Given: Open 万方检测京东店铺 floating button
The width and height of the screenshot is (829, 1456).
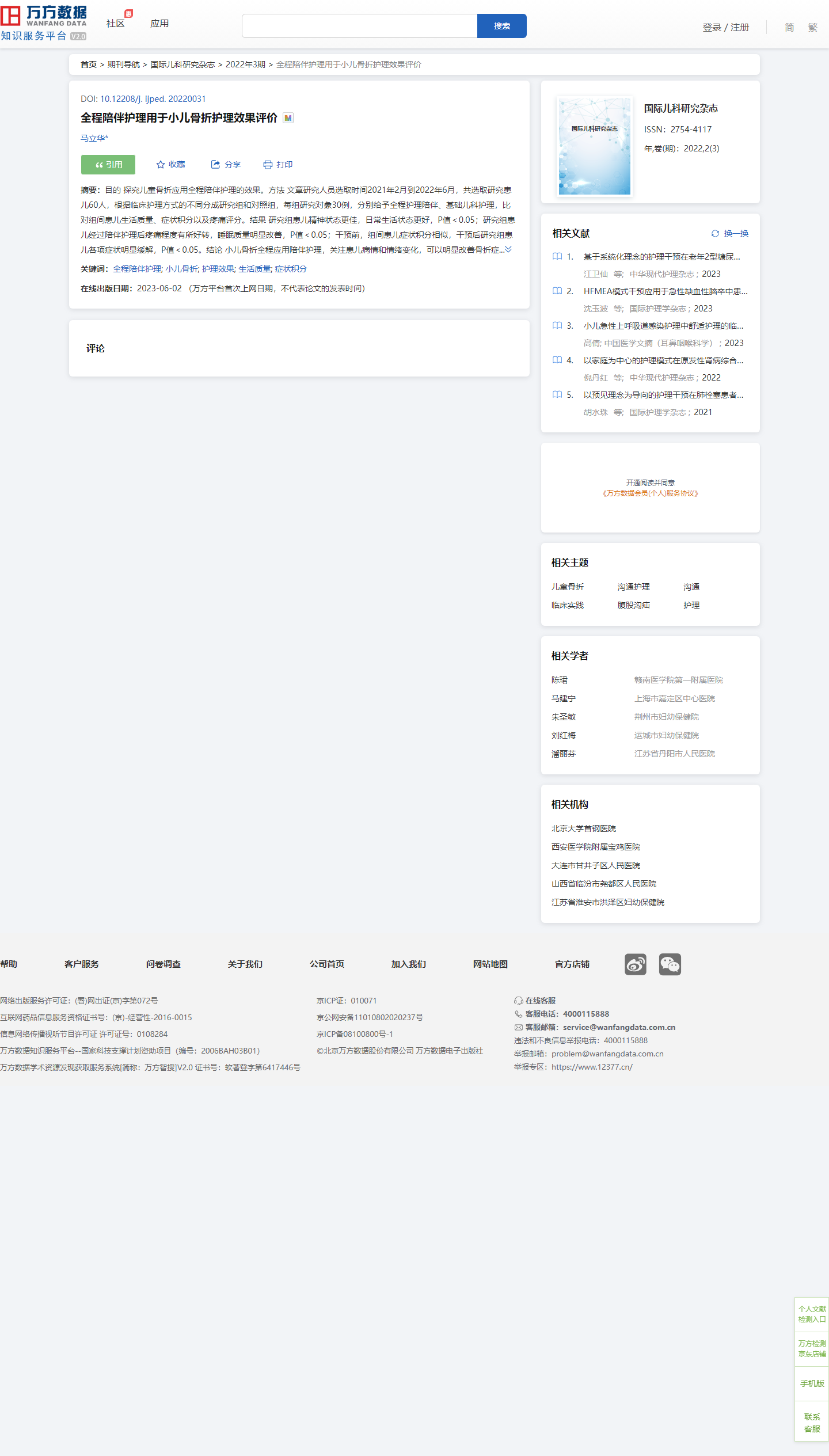Looking at the screenshot, I should (812, 1348).
